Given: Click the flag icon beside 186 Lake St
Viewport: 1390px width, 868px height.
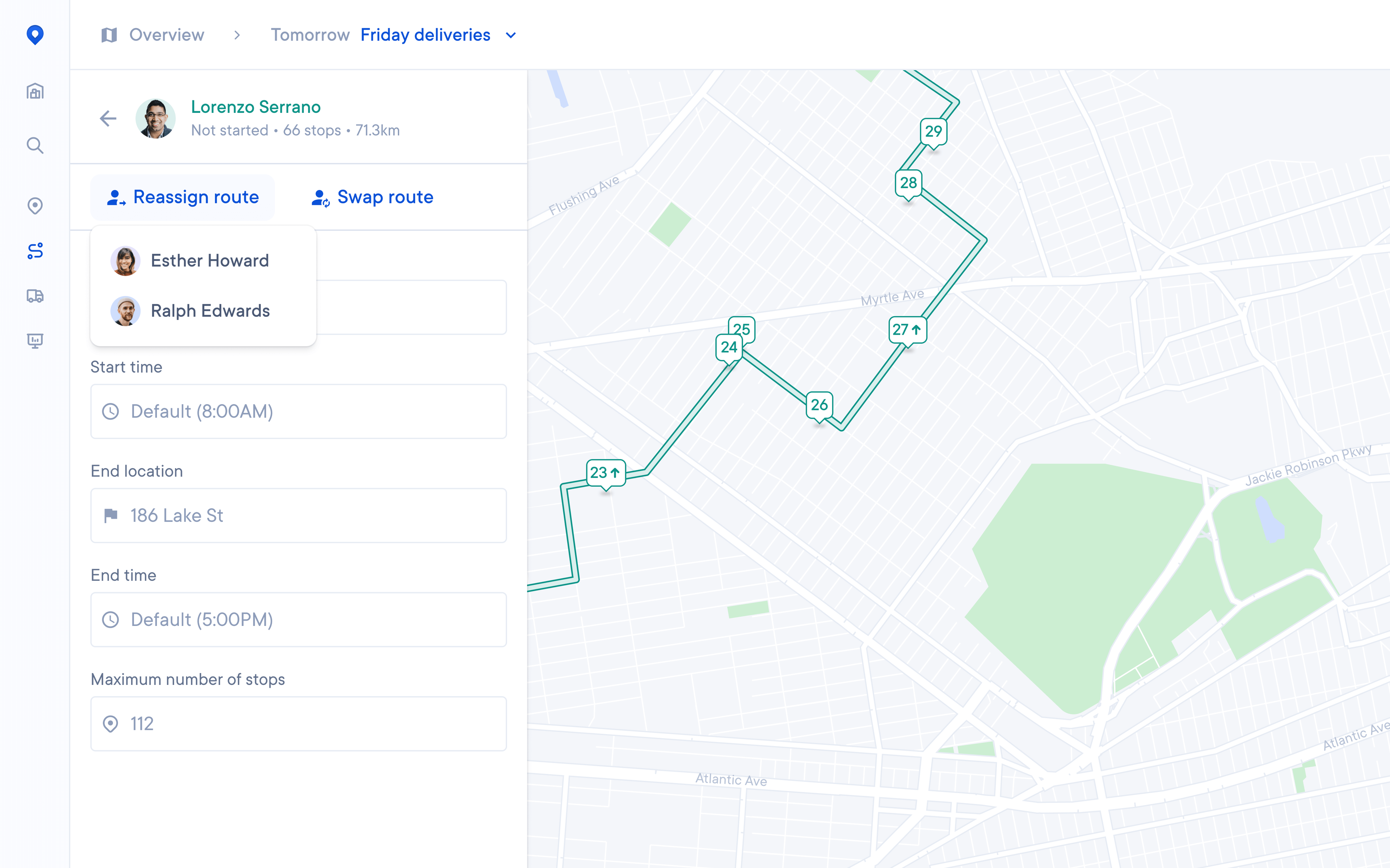Looking at the screenshot, I should tap(111, 515).
